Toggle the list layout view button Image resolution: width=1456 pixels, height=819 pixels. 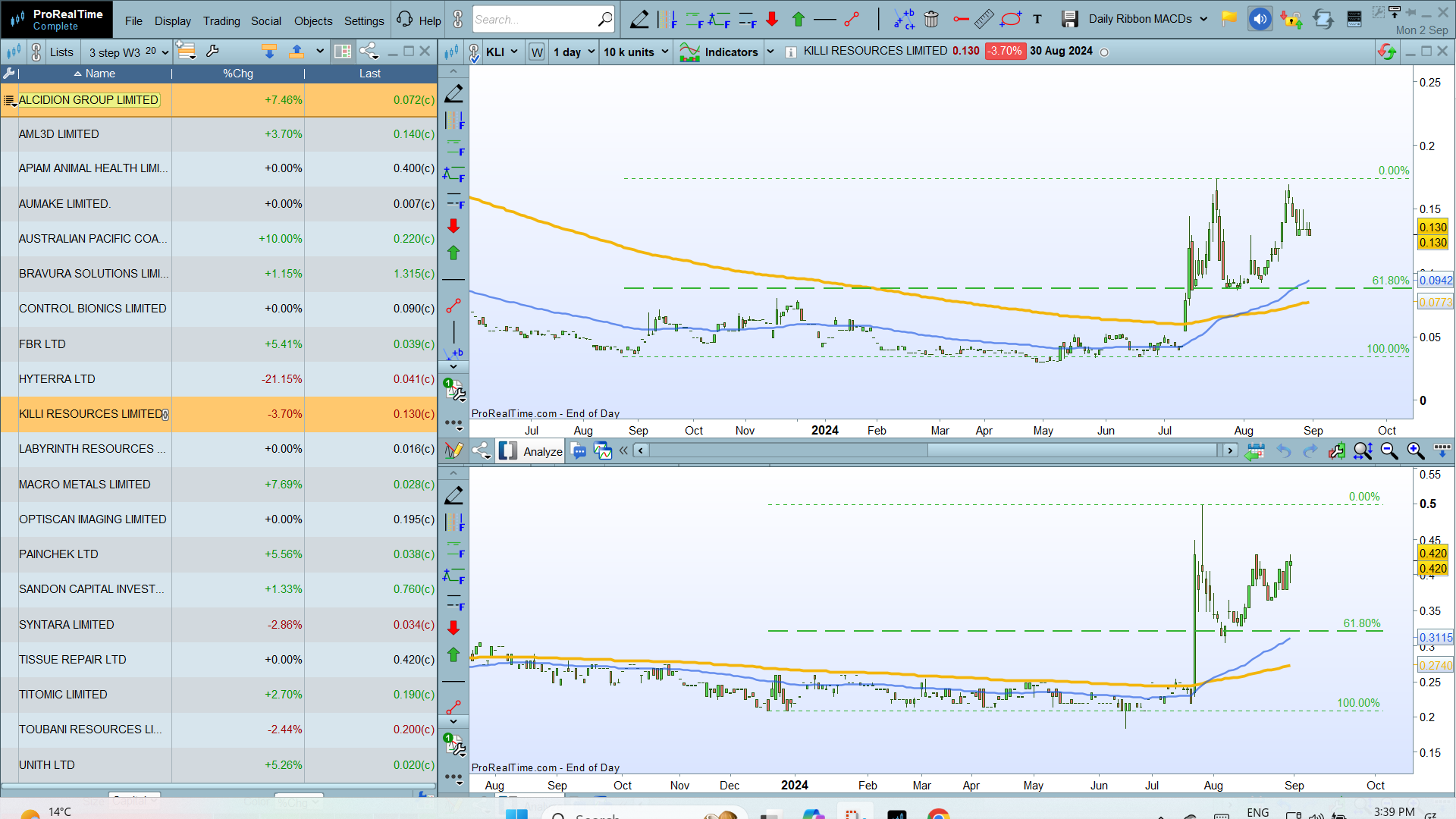click(343, 52)
